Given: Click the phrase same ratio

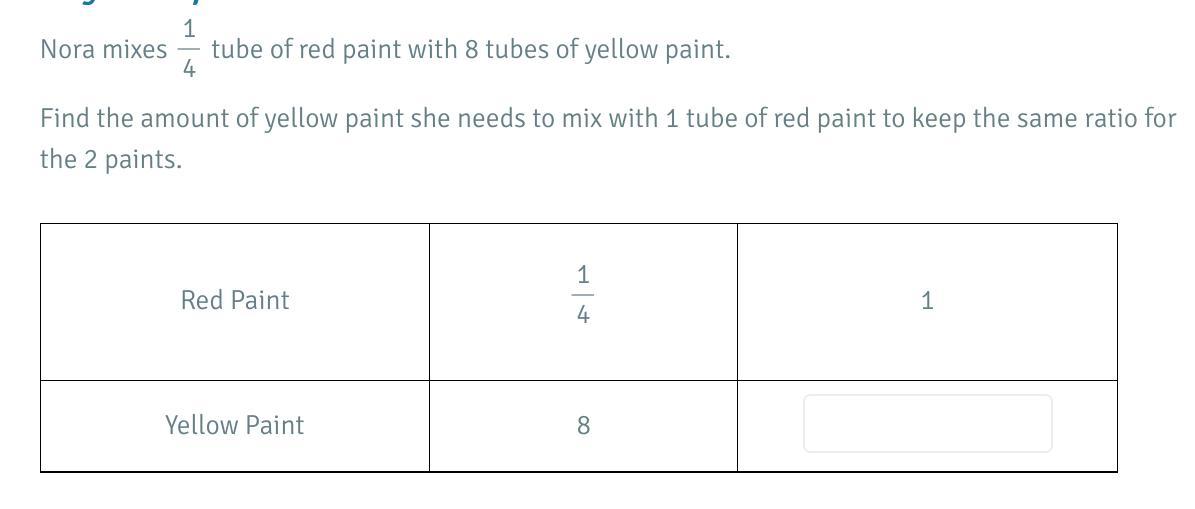Looking at the screenshot, I should point(1086,119).
